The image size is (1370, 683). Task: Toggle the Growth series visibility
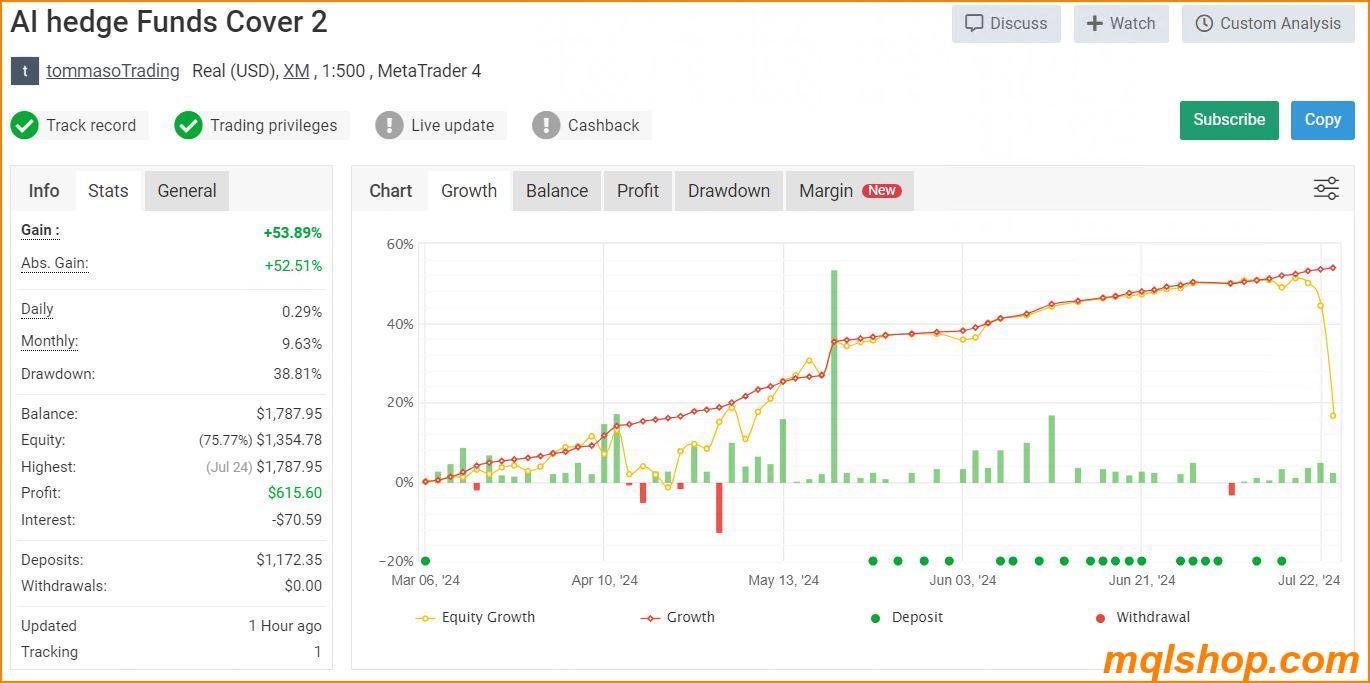pyautogui.click(x=677, y=617)
